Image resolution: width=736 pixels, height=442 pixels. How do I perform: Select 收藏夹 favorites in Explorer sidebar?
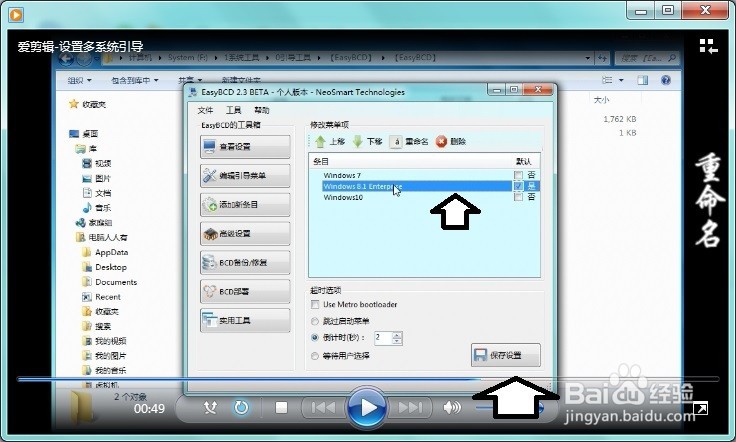[x=88, y=104]
